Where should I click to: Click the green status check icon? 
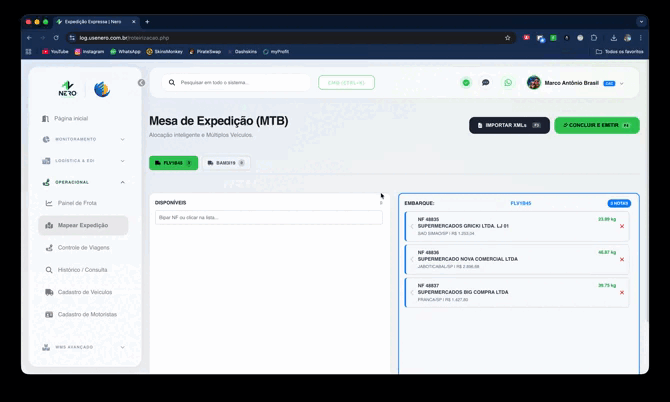coord(466,83)
